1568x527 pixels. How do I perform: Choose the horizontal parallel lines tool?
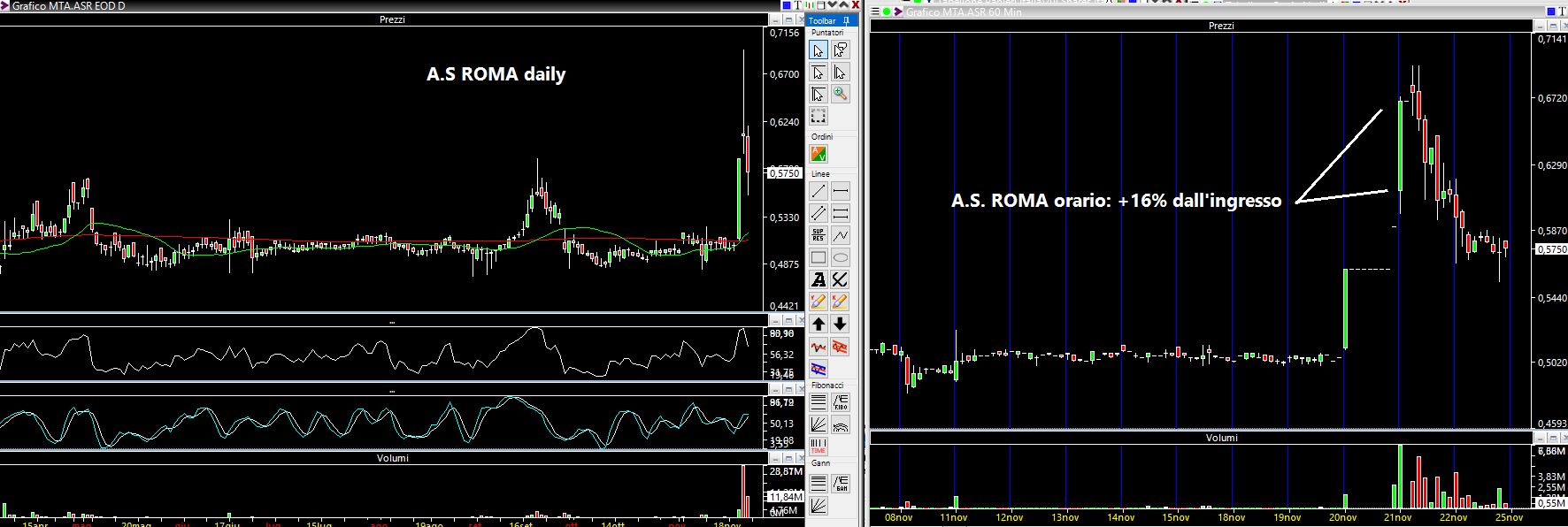(x=840, y=213)
